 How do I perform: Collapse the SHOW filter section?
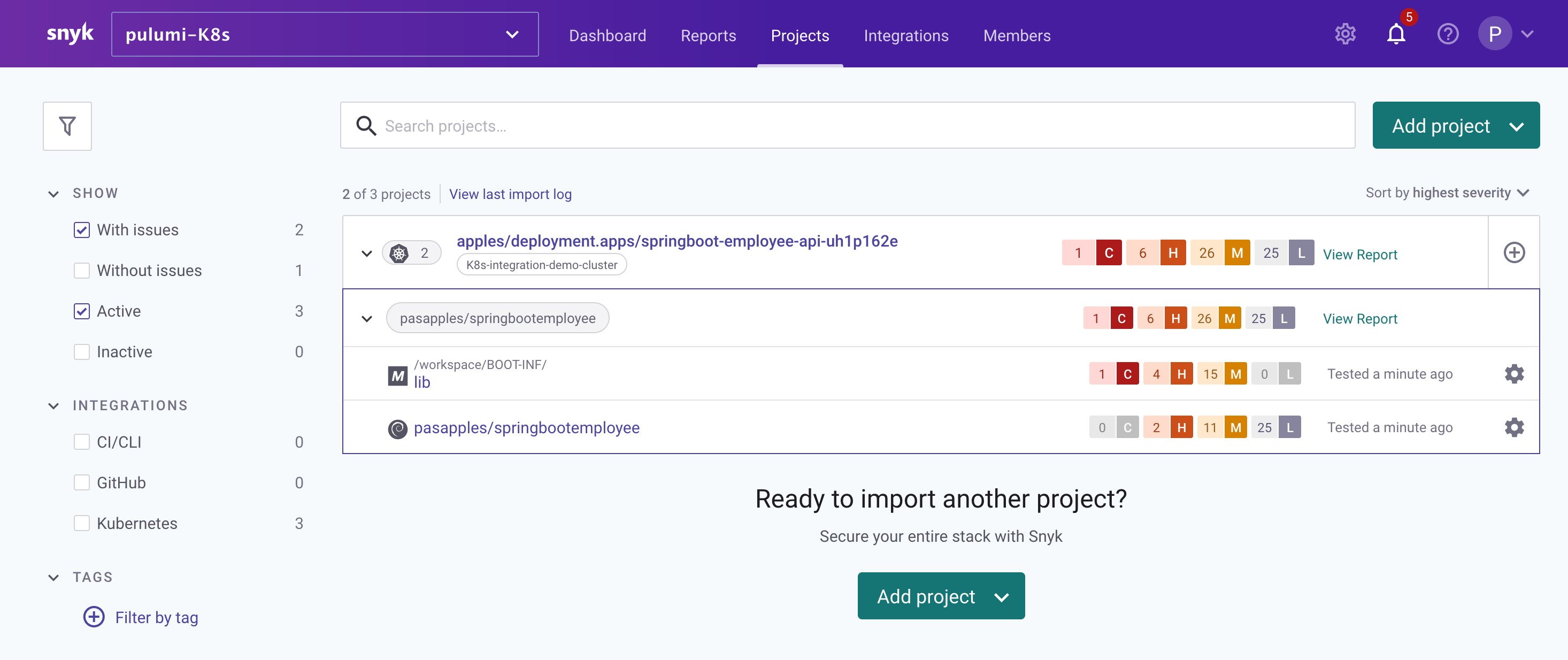(53, 194)
